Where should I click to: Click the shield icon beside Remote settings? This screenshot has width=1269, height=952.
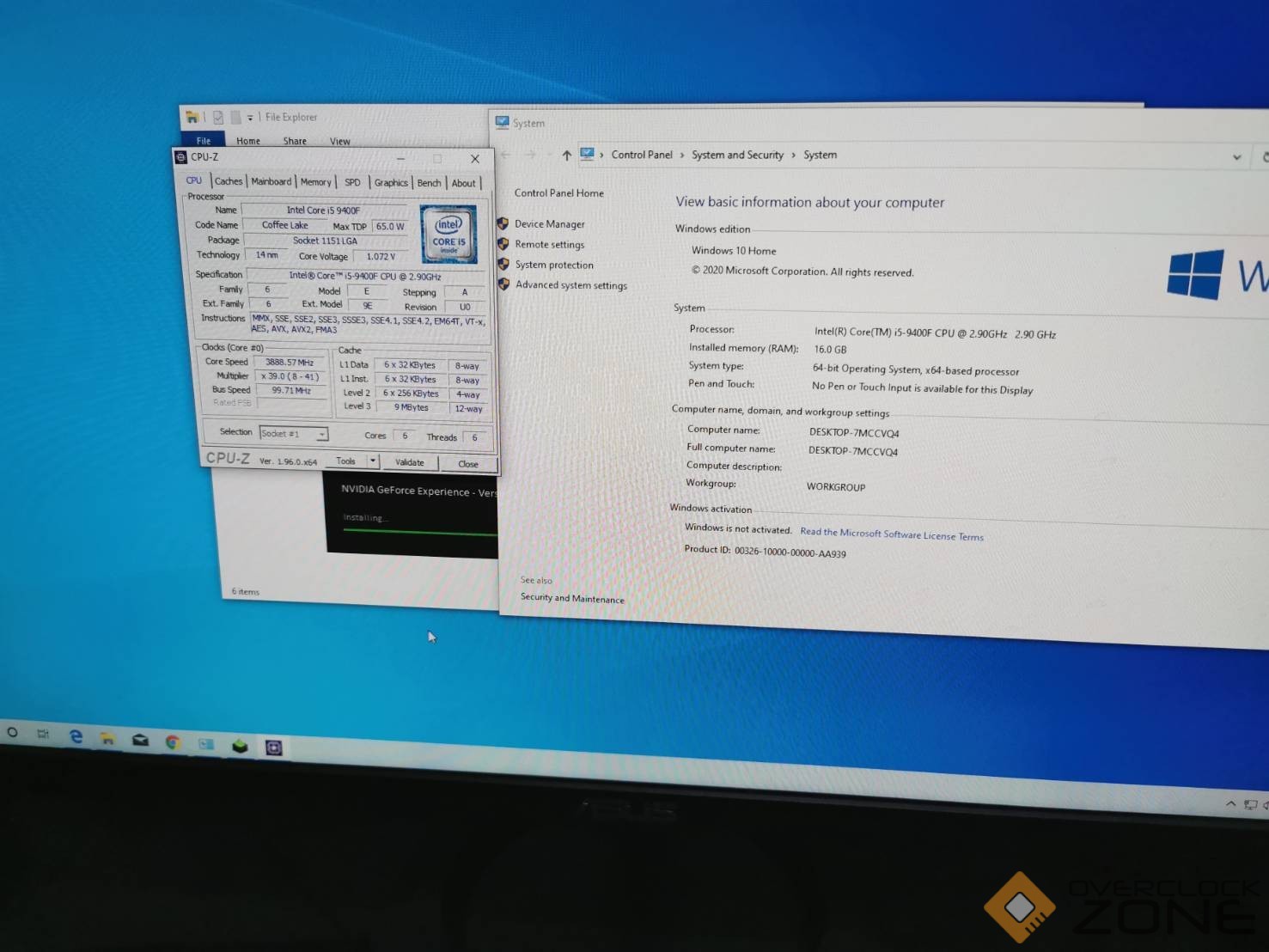pos(503,244)
